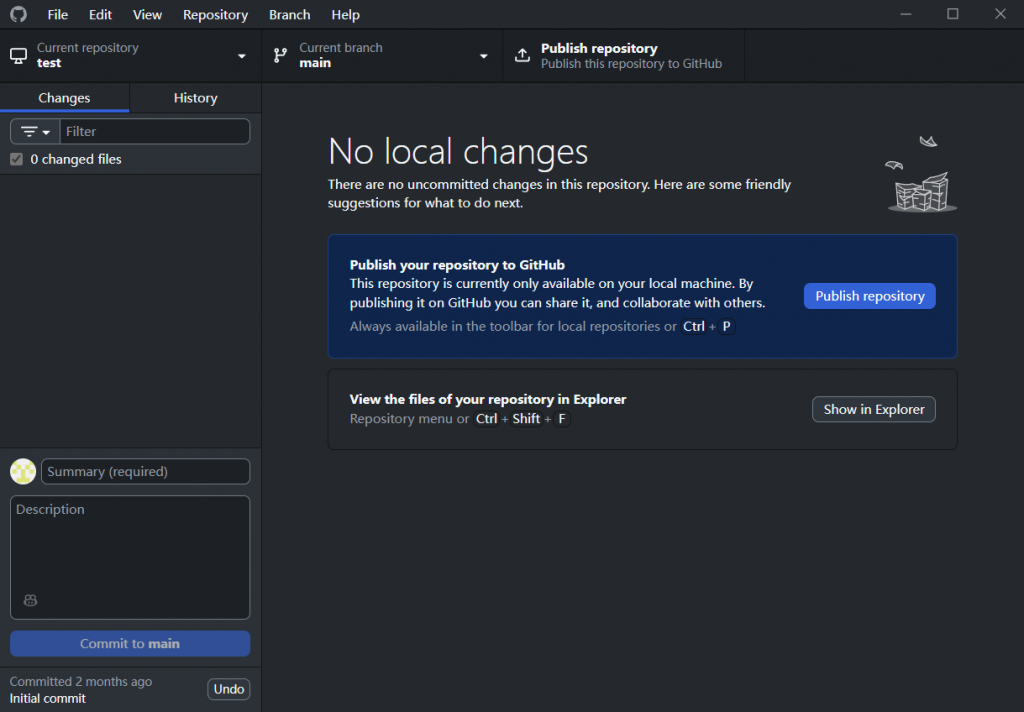Open the filter options dropdown
This screenshot has width=1024, height=712.
(x=35, y=131)
